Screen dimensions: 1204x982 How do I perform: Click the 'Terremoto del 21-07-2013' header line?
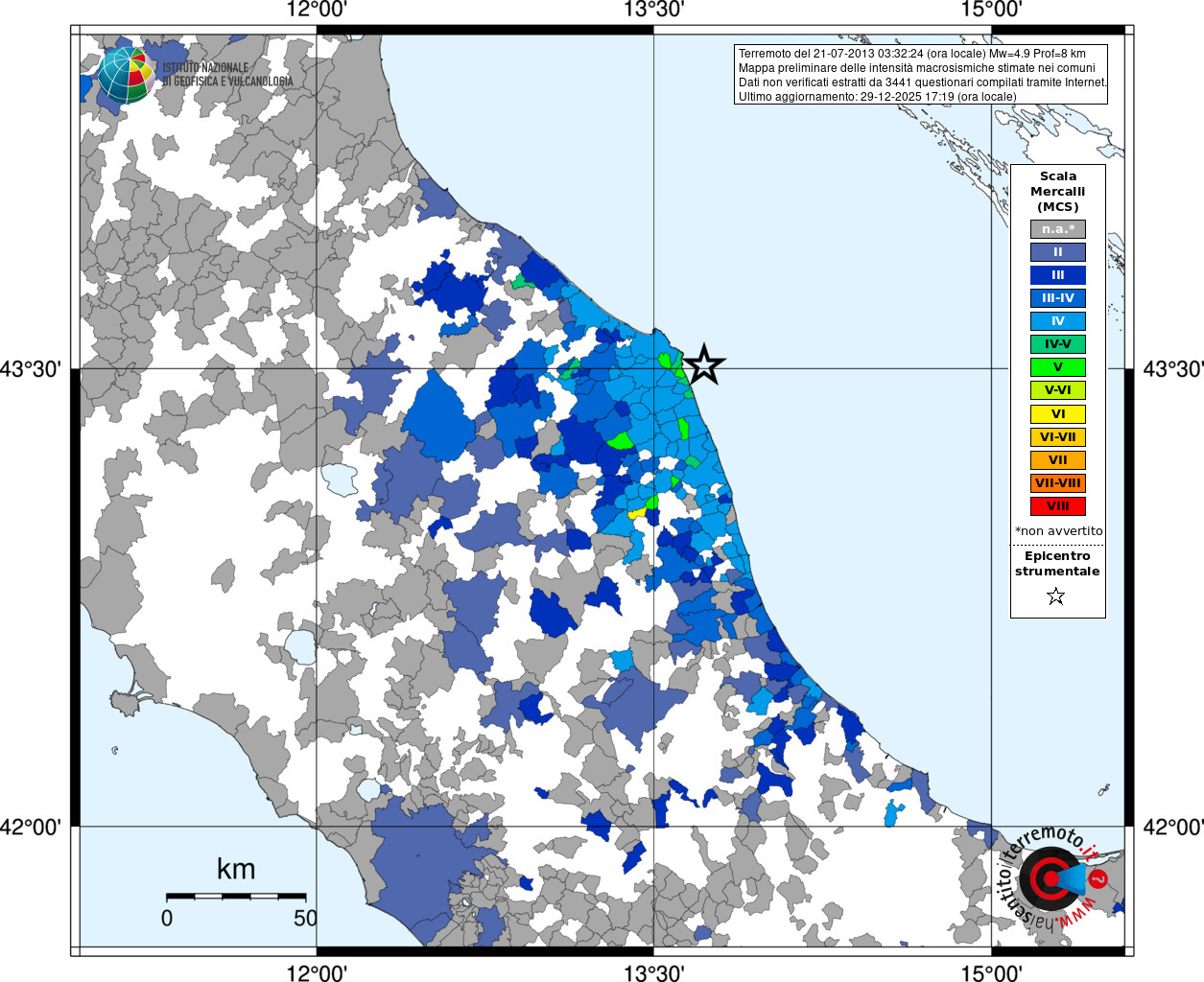coord(912,54)
